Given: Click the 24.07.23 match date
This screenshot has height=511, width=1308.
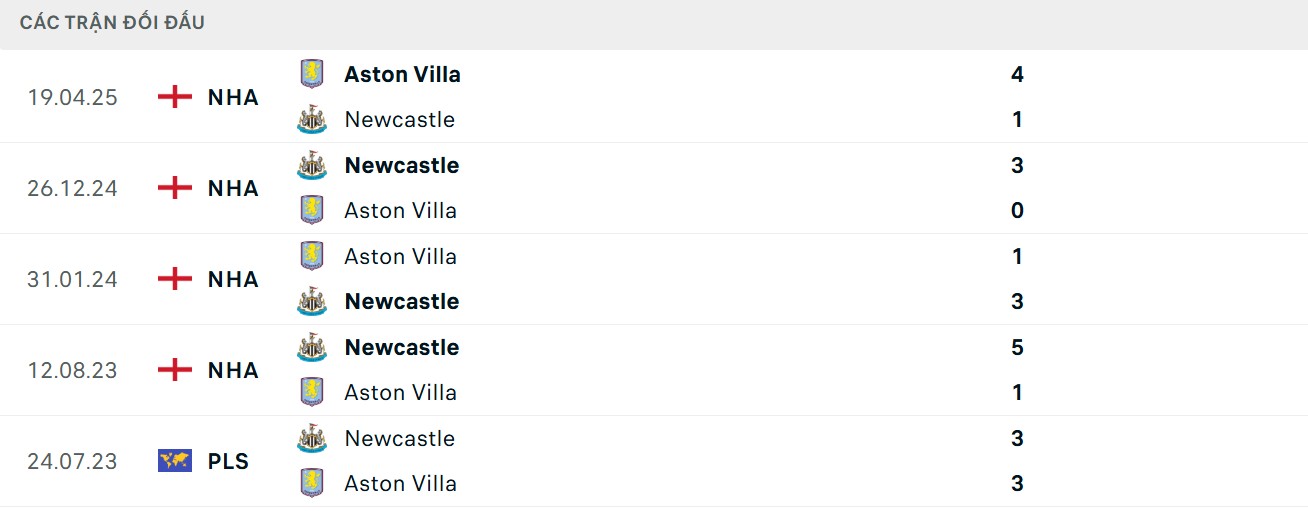Looking at the screenshot, I should click(72, 461).
